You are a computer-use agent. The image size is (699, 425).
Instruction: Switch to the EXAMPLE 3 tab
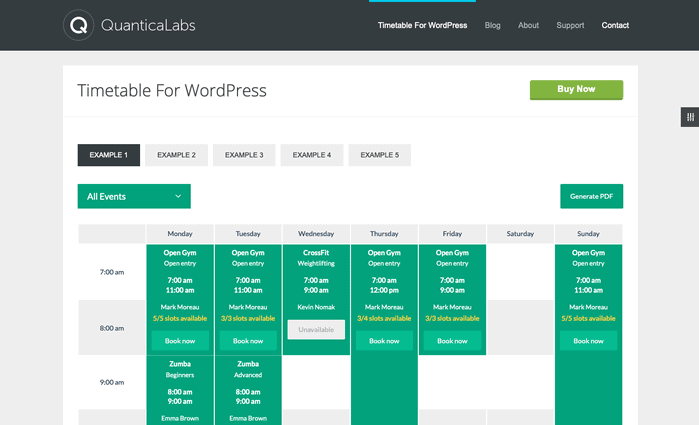point(244,155)
